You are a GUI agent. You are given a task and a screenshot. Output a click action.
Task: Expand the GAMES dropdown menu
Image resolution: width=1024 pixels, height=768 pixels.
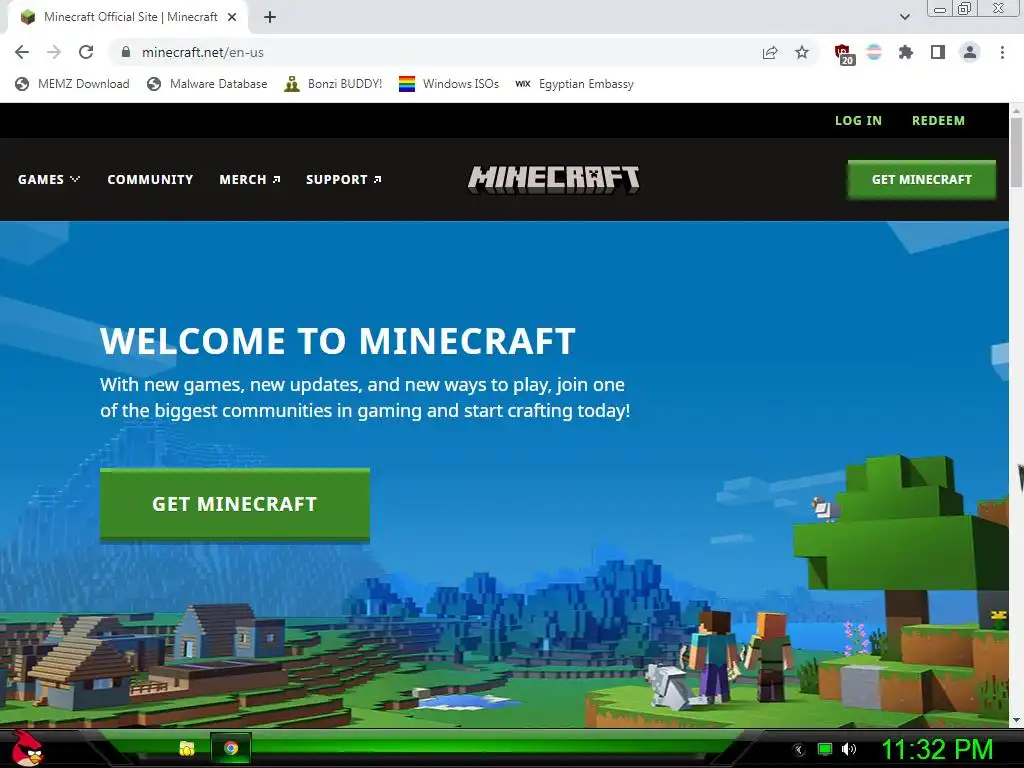[49, 179]
